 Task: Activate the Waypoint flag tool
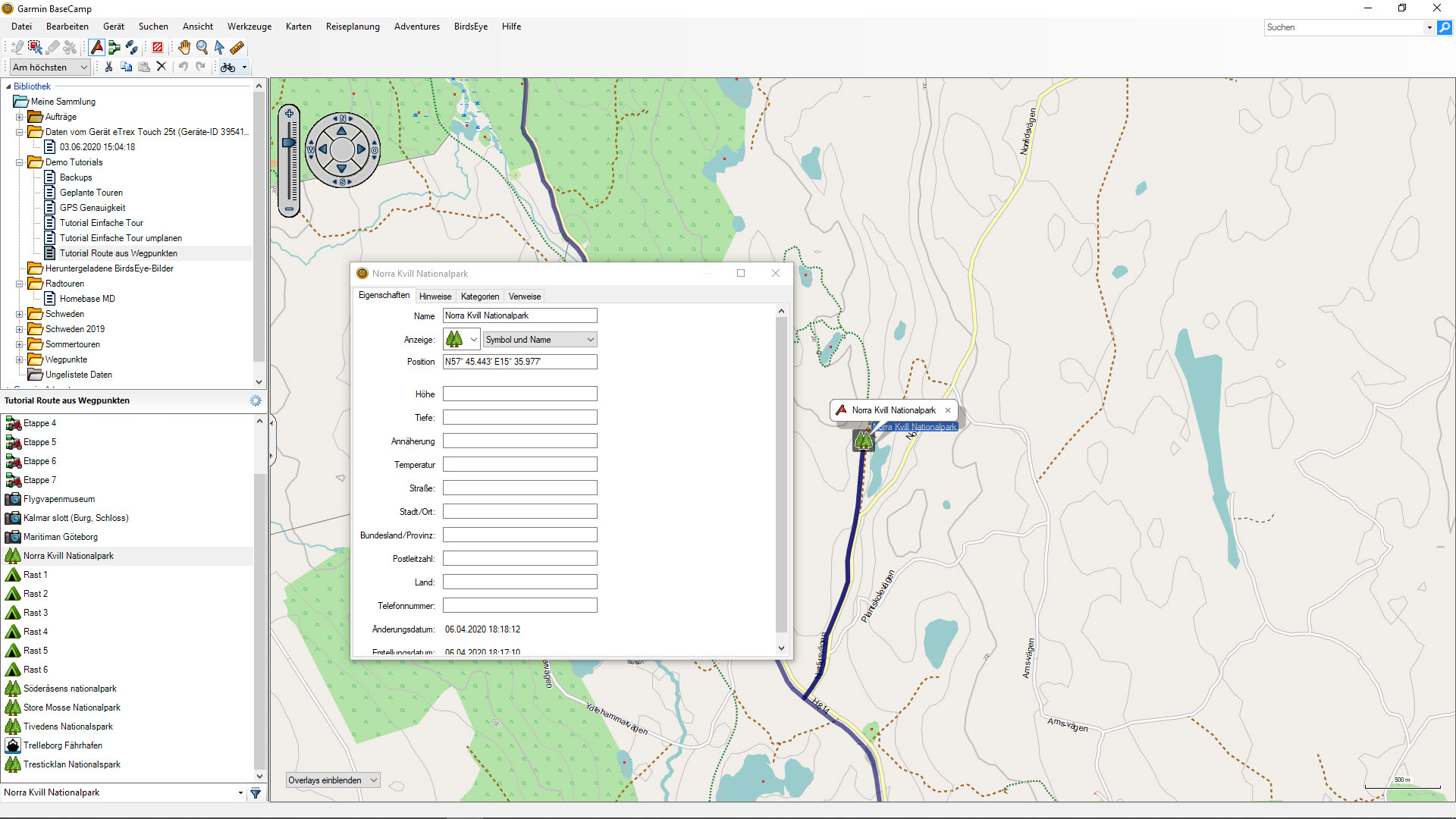tap(97, 47)
